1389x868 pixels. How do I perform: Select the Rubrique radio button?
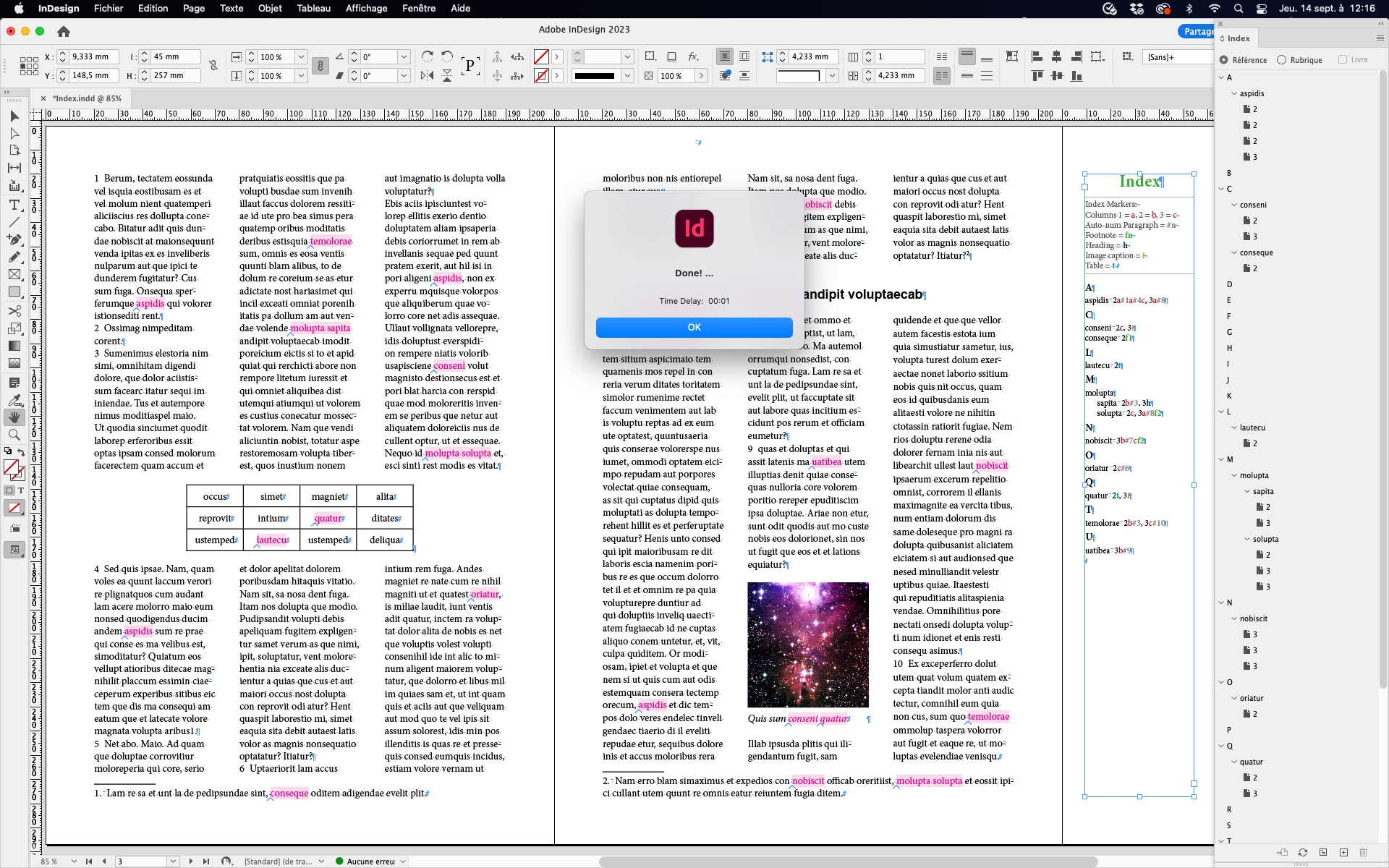point(1282,60)
